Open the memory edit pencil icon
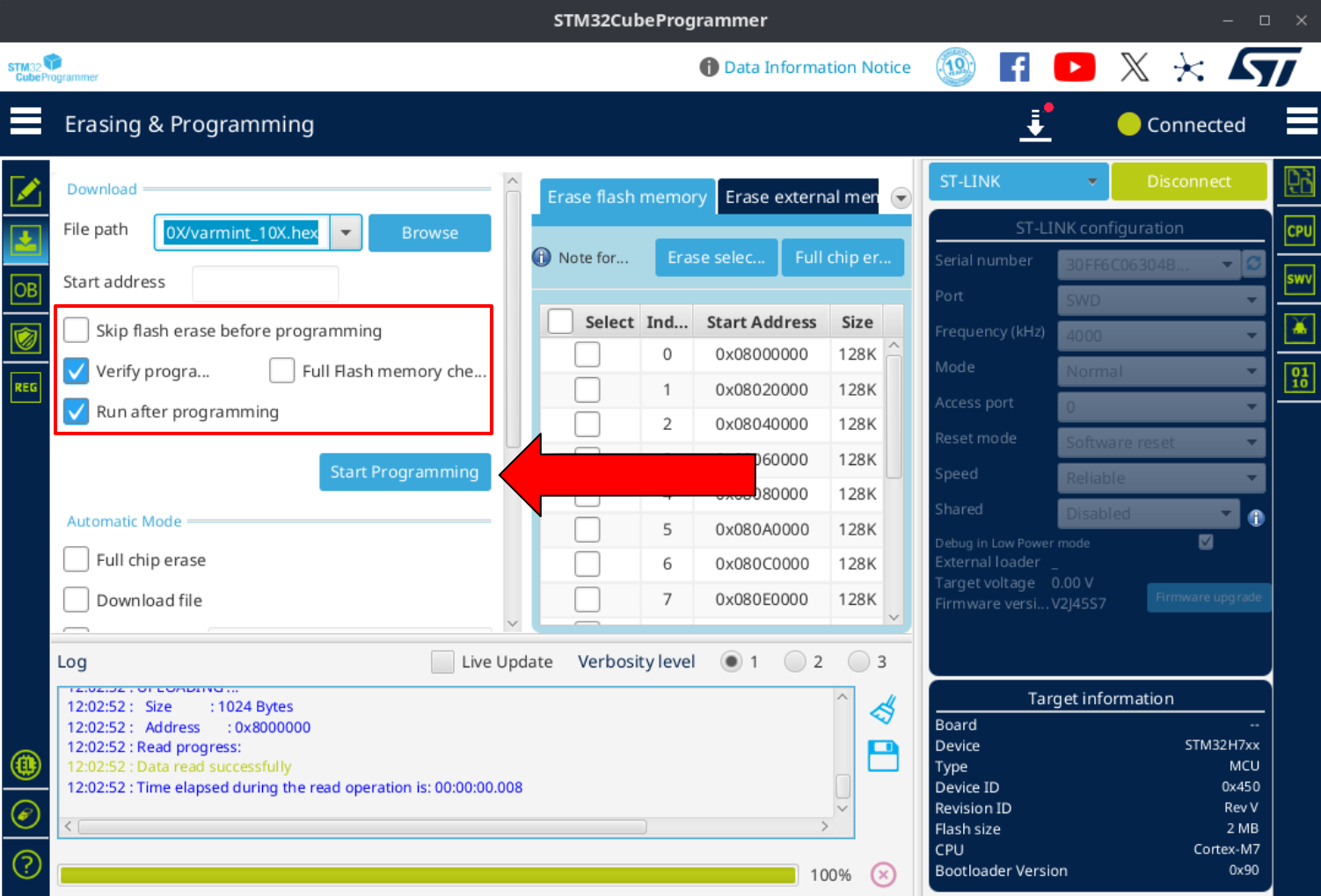Image resolution: width=1321 pixels, height=896 pixels. click(26, 190)
